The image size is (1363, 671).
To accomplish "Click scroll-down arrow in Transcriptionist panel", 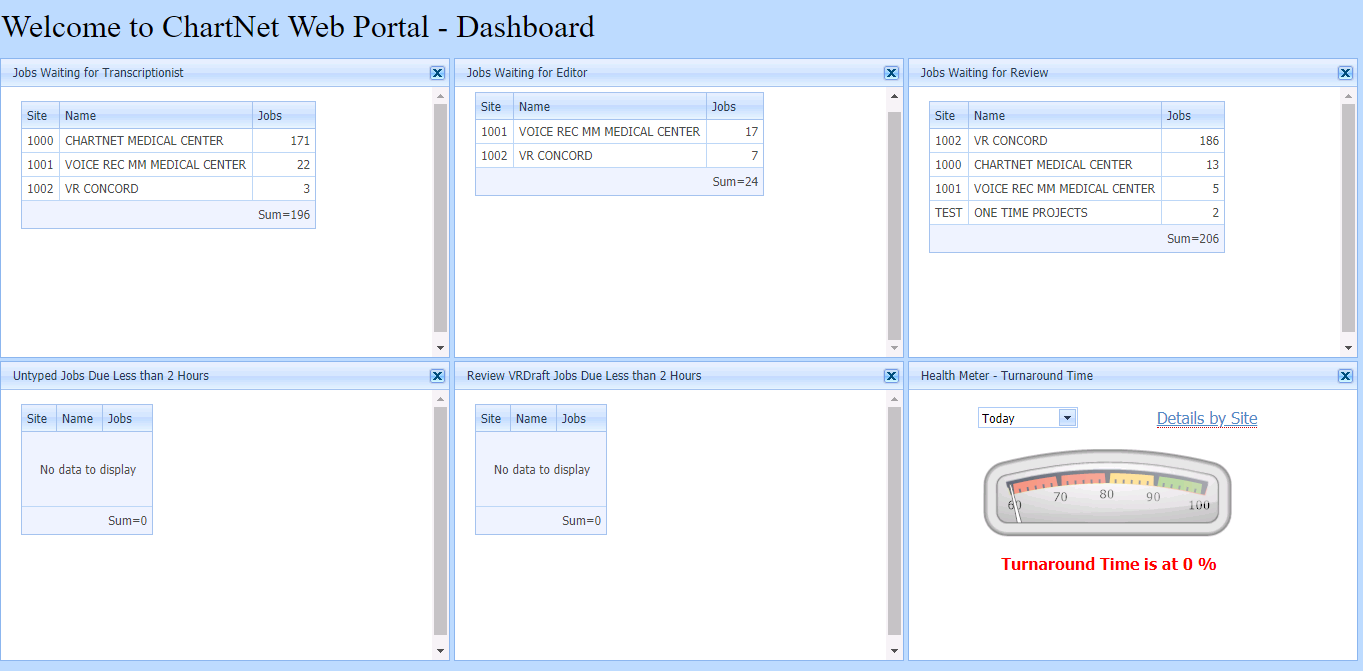I will (x=440, y=348).
